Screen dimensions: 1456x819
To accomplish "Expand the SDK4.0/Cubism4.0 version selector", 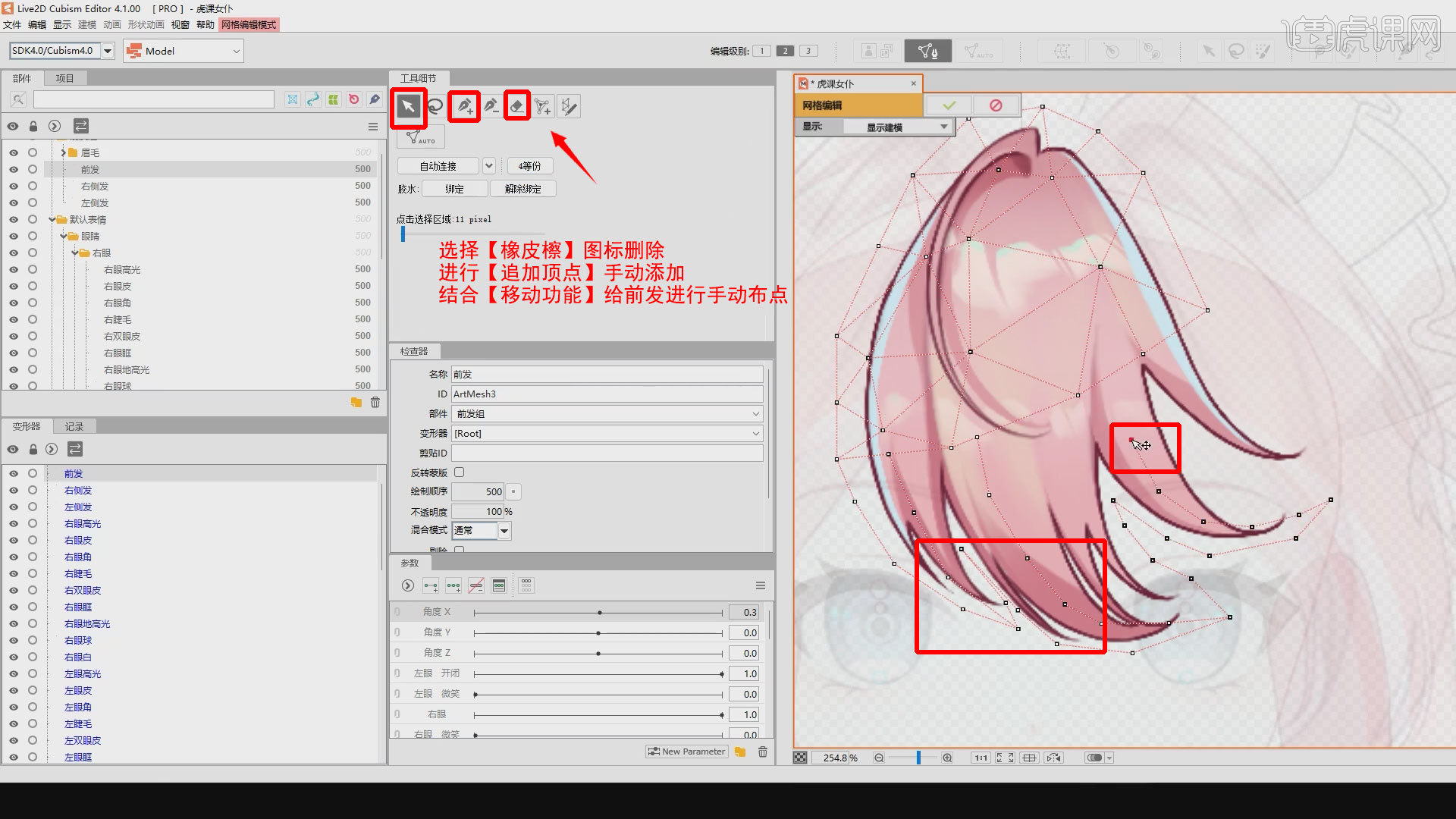I will click(x=108, y=51).
